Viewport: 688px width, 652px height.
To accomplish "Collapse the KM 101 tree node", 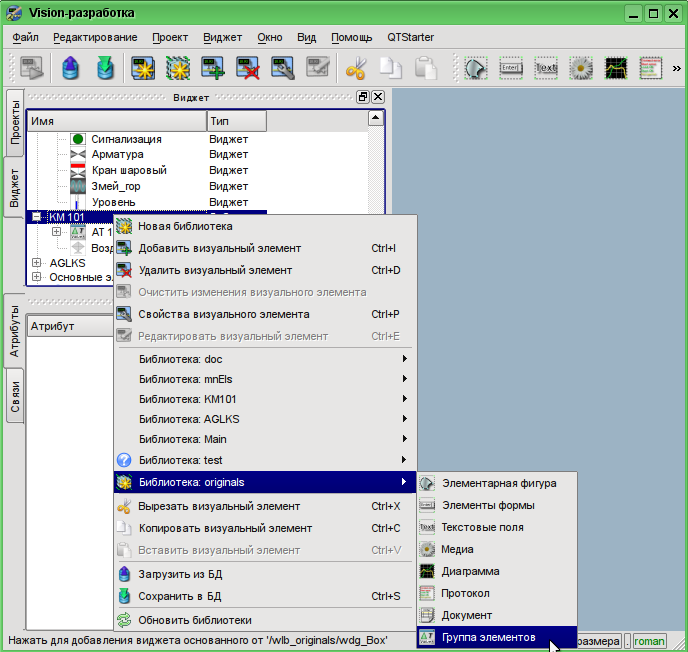I will click(x=37, y=217).
